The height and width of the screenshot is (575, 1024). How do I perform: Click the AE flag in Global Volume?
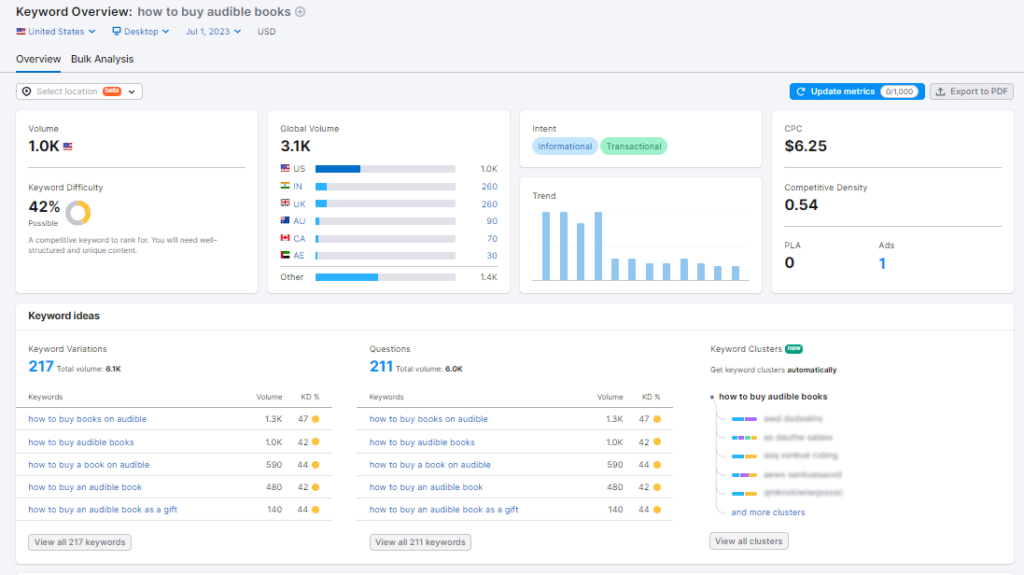pyautogui.click(x=285, y=256)
